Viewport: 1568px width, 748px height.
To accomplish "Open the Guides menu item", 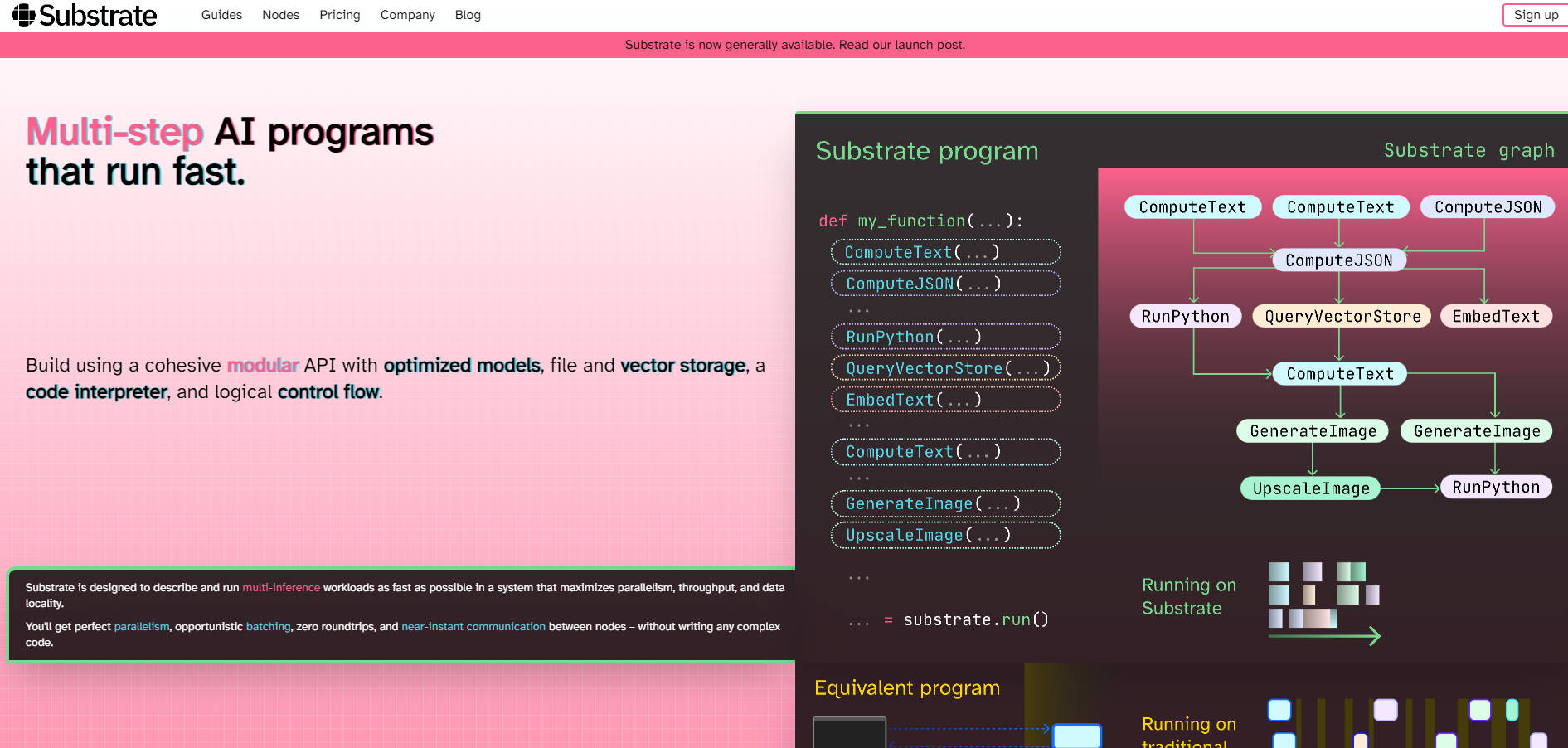I will 221,15.
